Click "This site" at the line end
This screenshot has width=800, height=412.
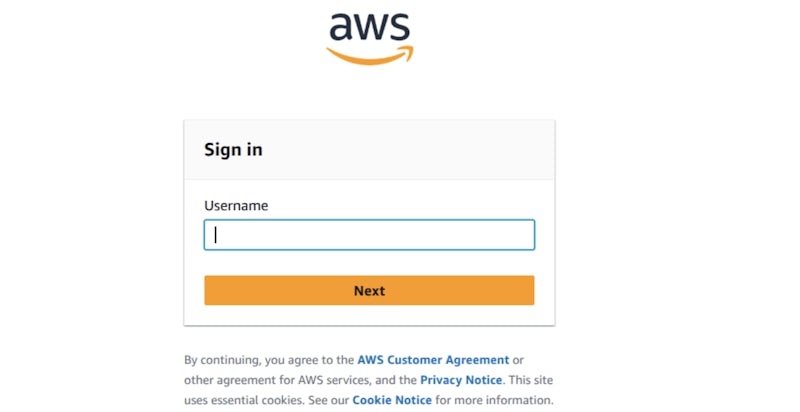(533, 380)
